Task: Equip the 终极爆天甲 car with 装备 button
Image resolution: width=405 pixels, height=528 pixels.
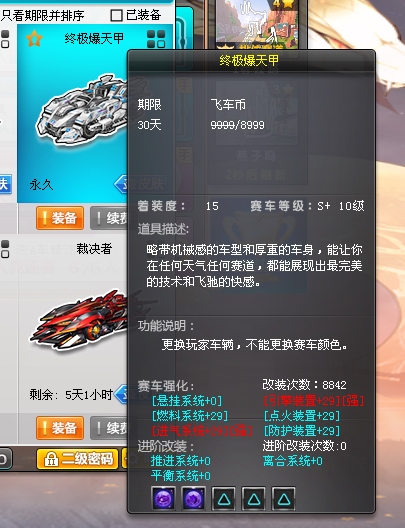Action: (60, 218)
